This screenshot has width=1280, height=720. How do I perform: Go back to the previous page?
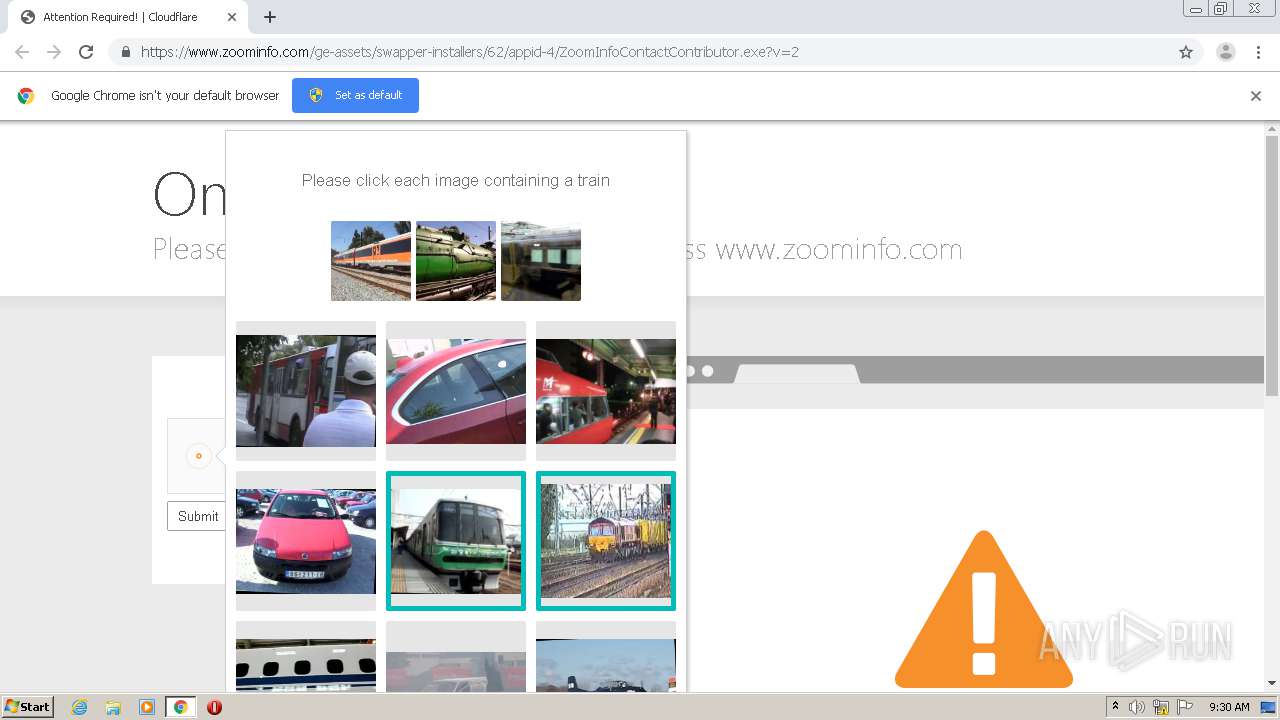click(x=22, y=52)
